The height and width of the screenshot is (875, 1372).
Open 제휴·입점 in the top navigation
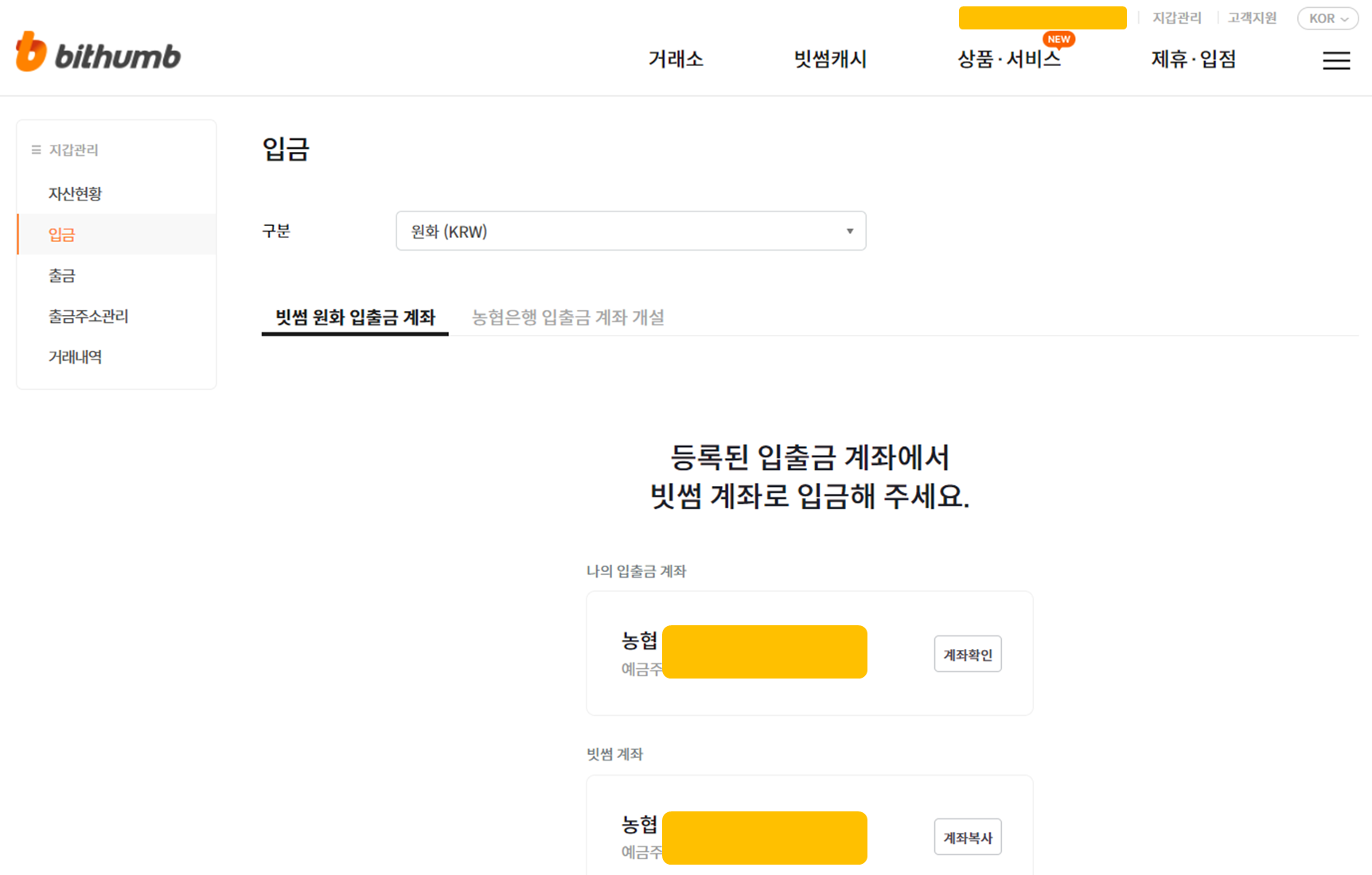(1193, 59)
